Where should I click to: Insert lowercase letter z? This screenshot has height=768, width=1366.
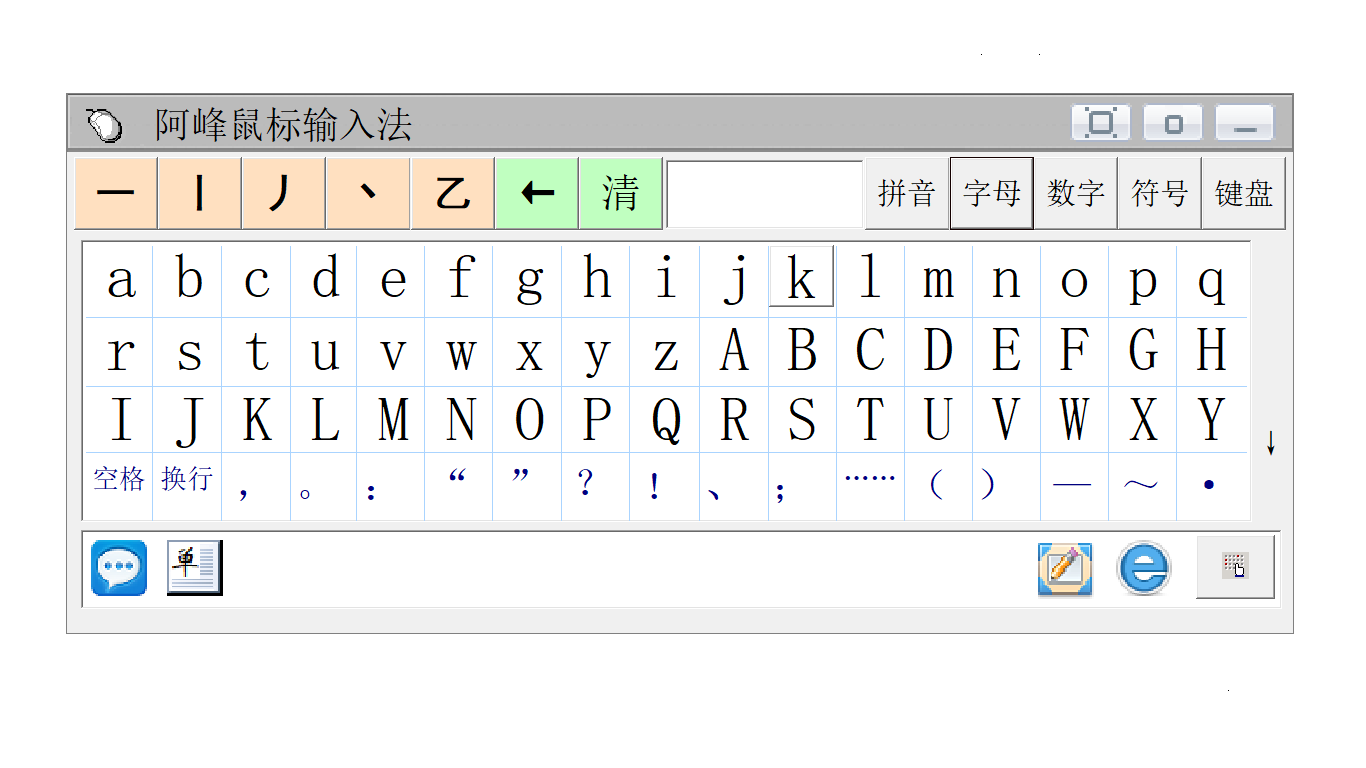pyautogui.click(x=665, y=352)
